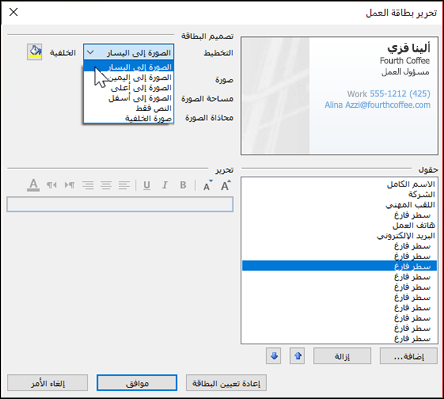Screen dimensions: 444x399
Task: Select هاتف العمل in fields list
Action: pyautogui.click(x=339, y=225)
